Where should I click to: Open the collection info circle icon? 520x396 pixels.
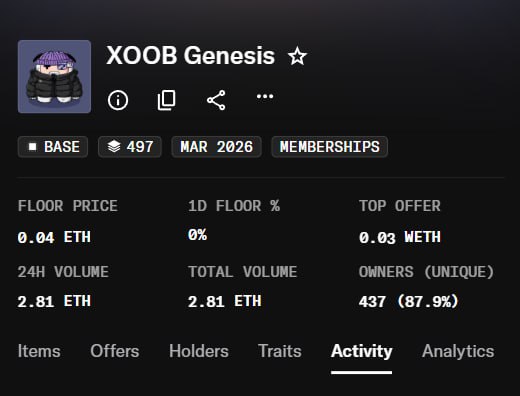[118, 100]
